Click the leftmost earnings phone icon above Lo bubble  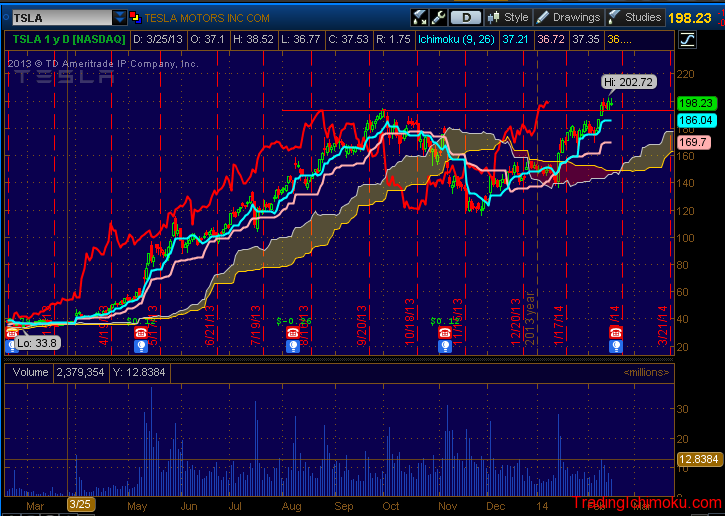coord(12,332)
